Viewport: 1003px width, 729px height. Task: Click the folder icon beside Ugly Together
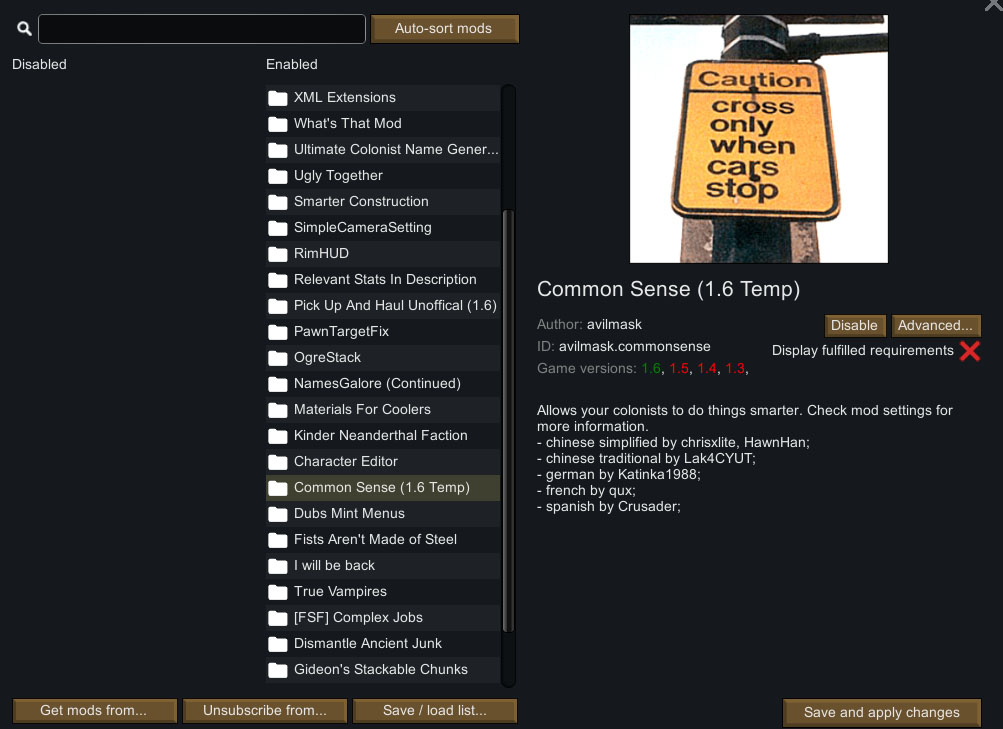(278, 176)
